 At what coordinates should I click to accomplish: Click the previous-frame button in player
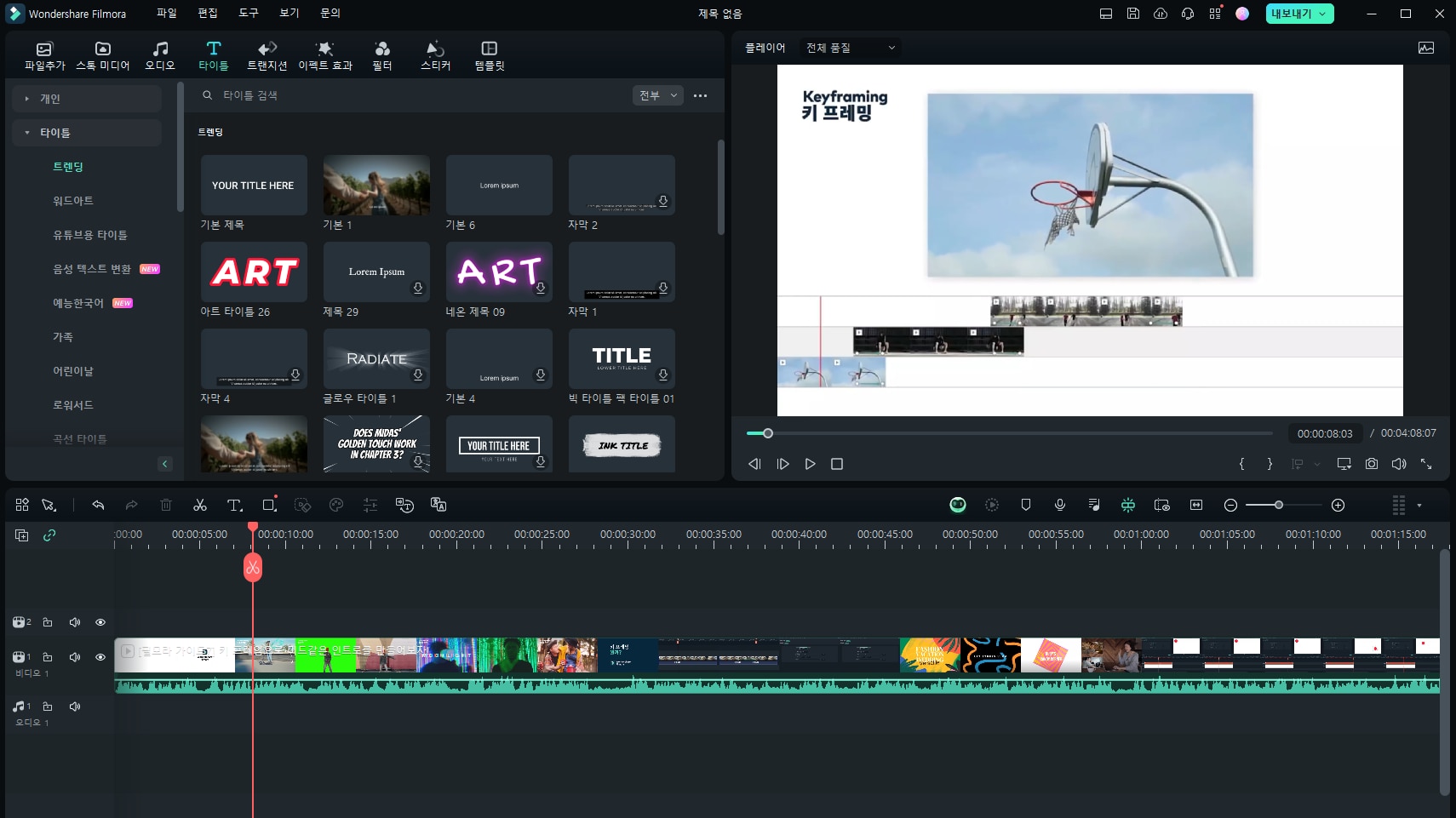click(x=754, y=464)
